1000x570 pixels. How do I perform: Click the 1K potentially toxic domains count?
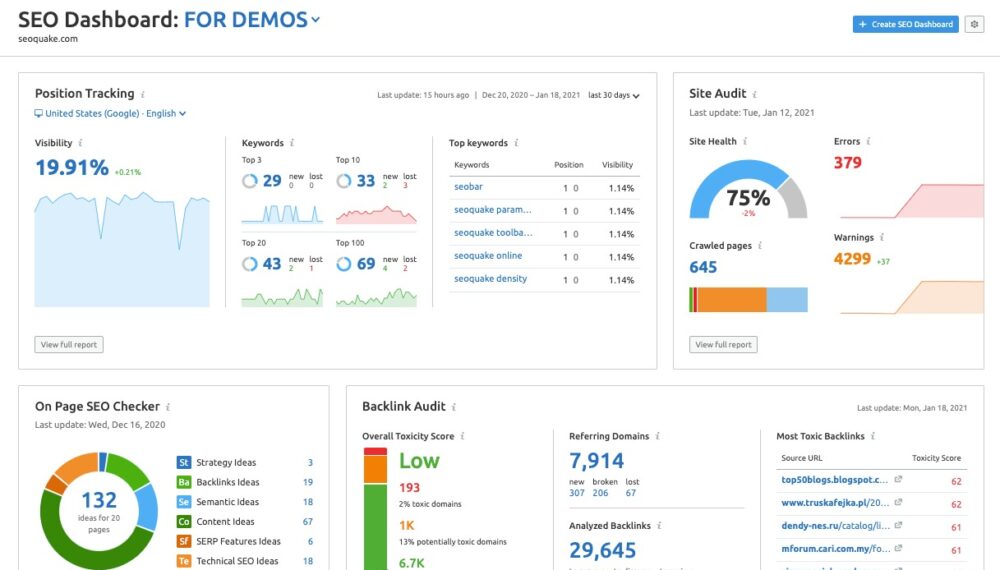406,525
